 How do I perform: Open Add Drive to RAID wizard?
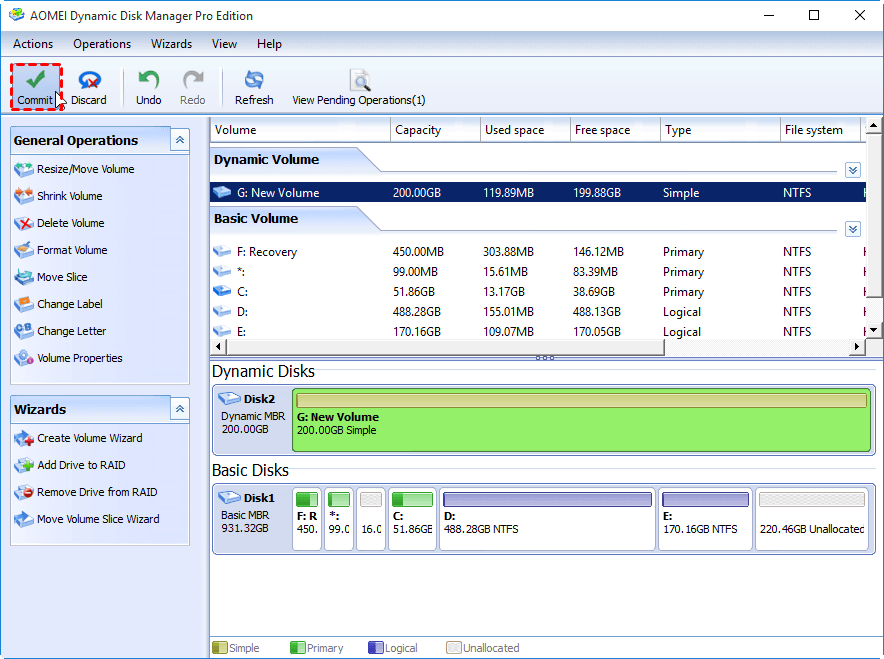point(81,465)
